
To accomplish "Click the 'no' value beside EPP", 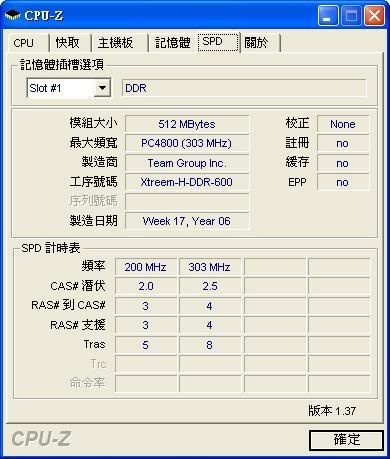I will 343,182.
